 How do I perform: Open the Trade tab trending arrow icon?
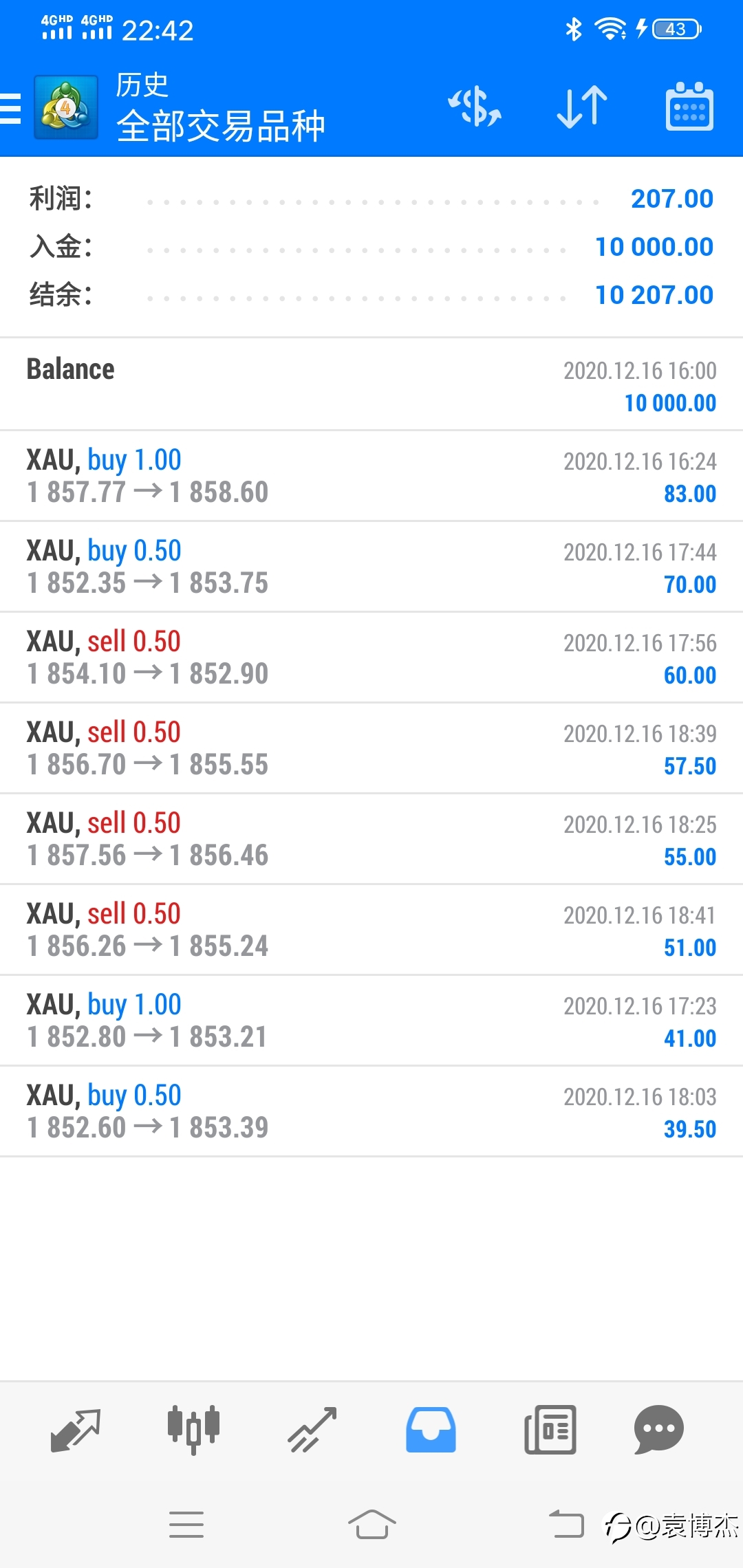coord(312,1430)
